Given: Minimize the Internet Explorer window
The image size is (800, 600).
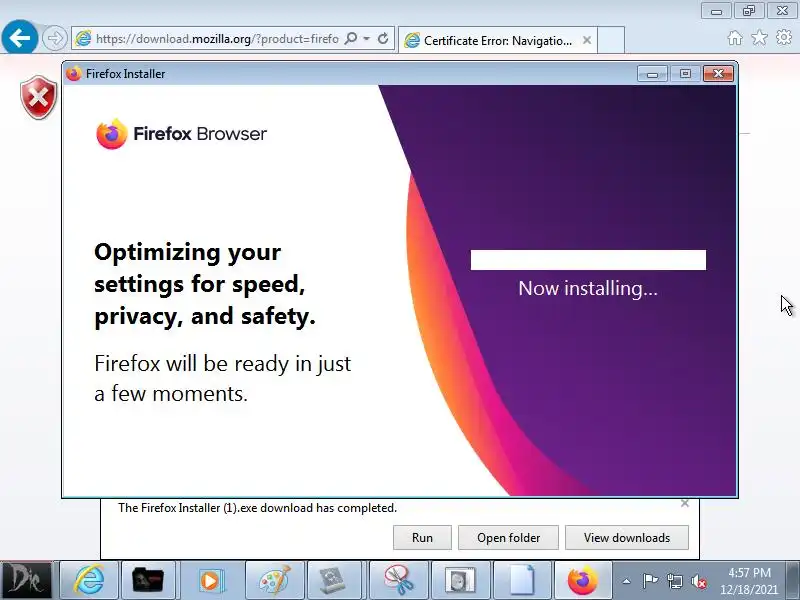Looking at the screenshot, I should point(716,11).
